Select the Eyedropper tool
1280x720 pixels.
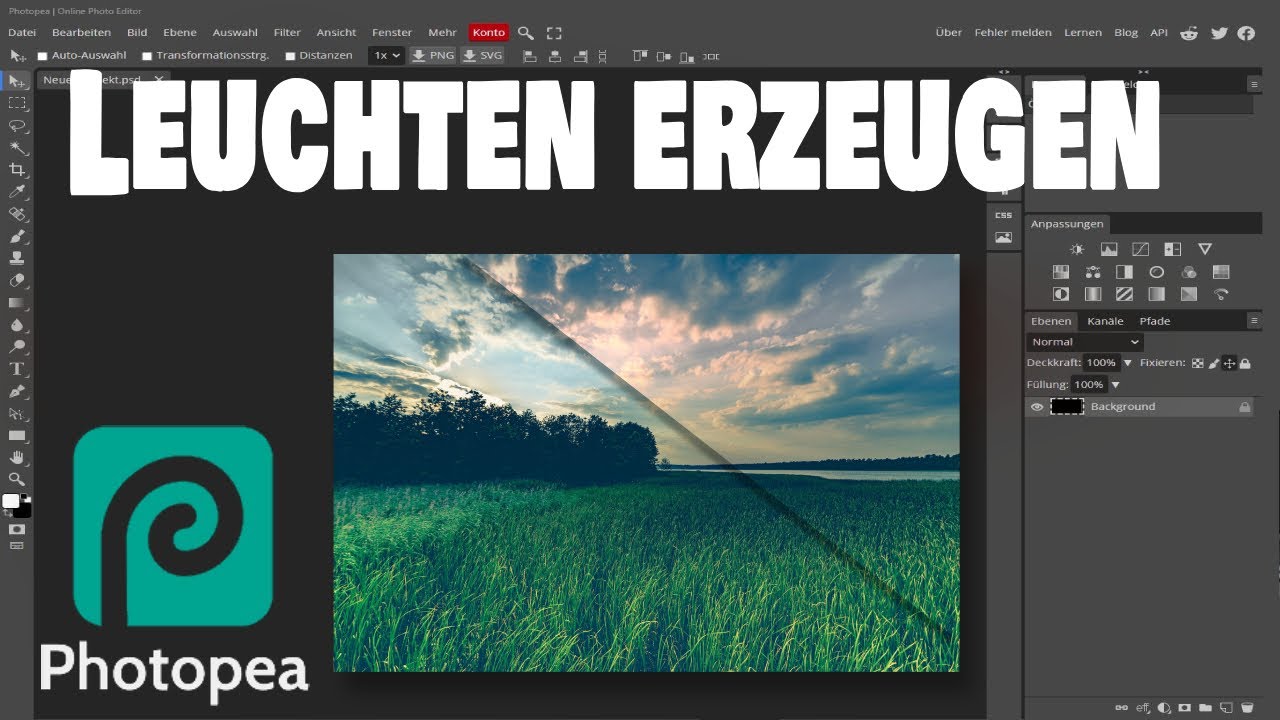pos(17,191)
